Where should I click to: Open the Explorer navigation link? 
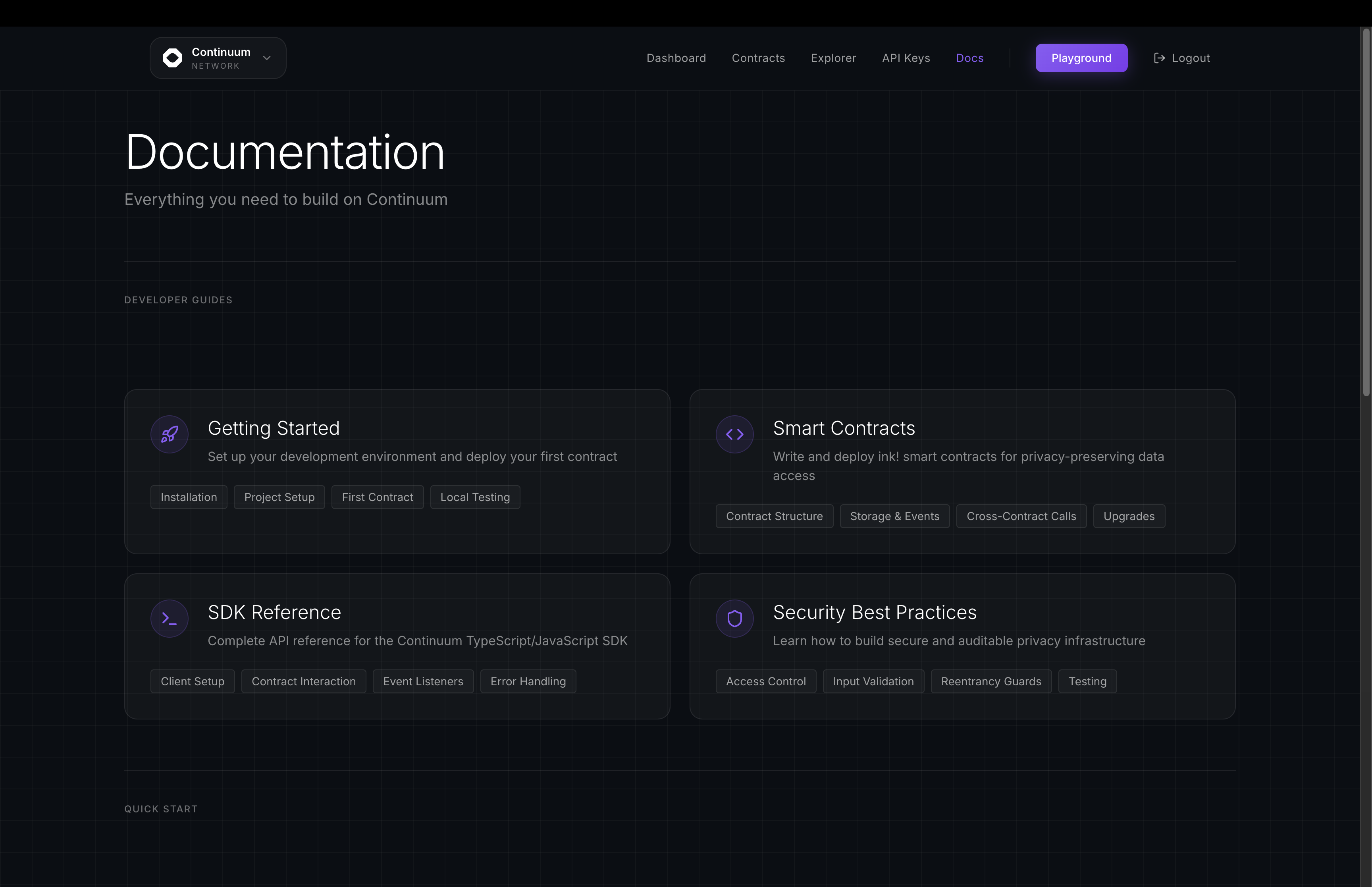833,58
